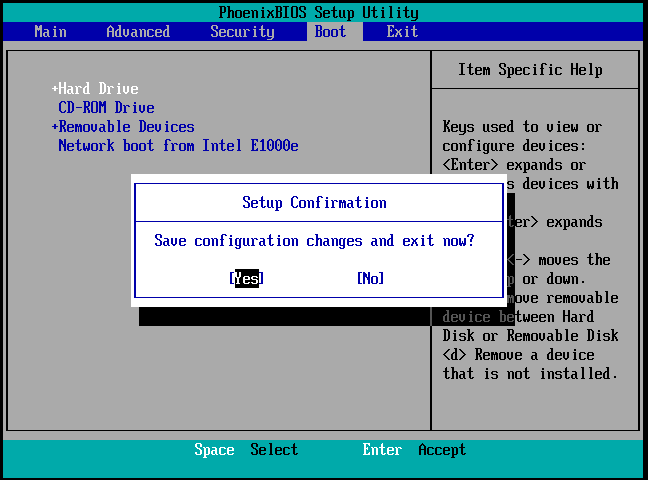Select the Boot tab
Screen dimensions: 648x480
click(x=330, y=32)
